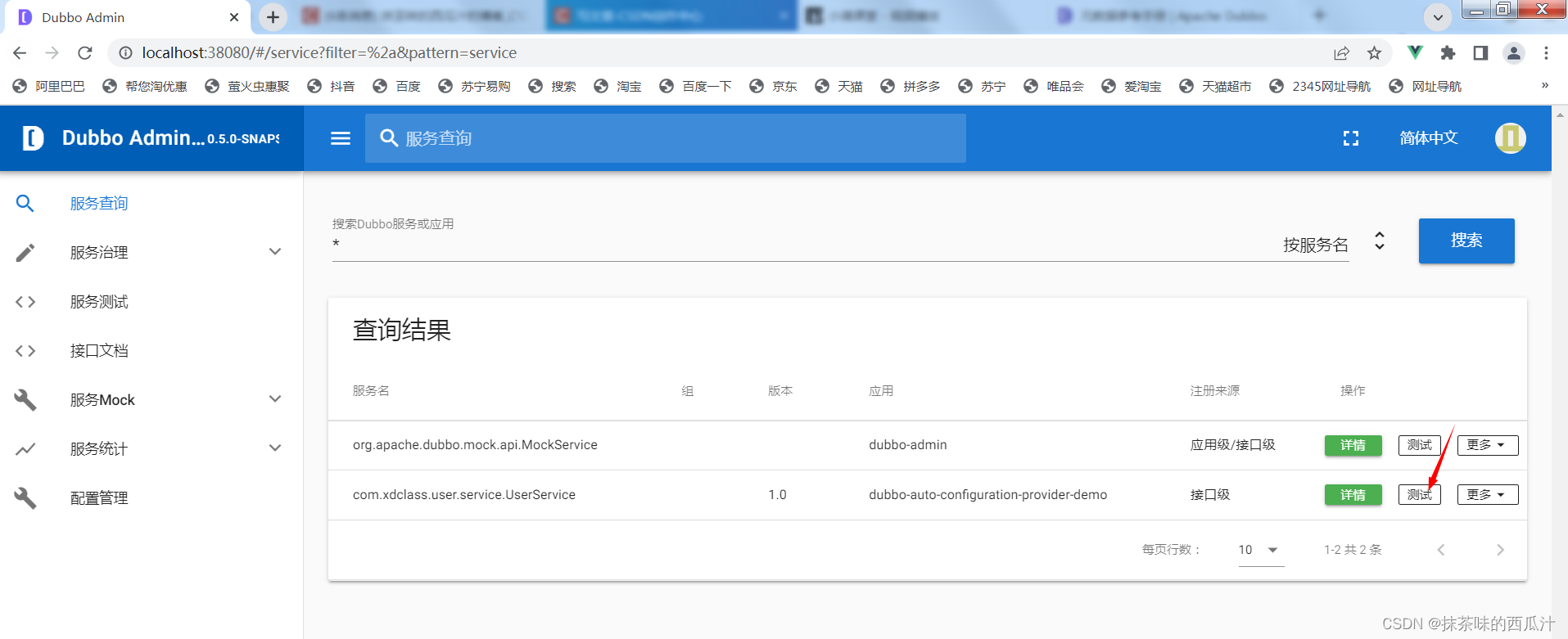Open rows-per-page dropdown showing 10
The height and width of the screenshot is (639, 1568).
point(1261,550)
